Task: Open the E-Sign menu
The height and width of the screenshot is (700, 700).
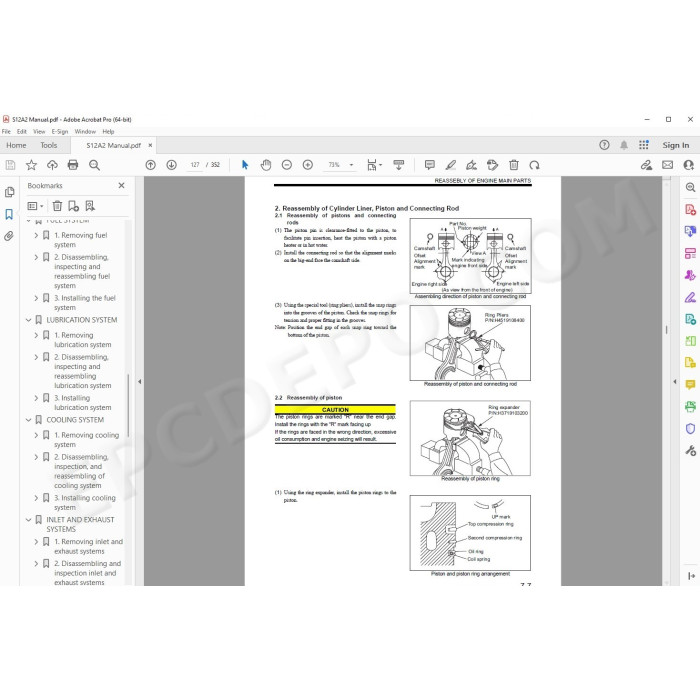Action: tap(59, 132)
